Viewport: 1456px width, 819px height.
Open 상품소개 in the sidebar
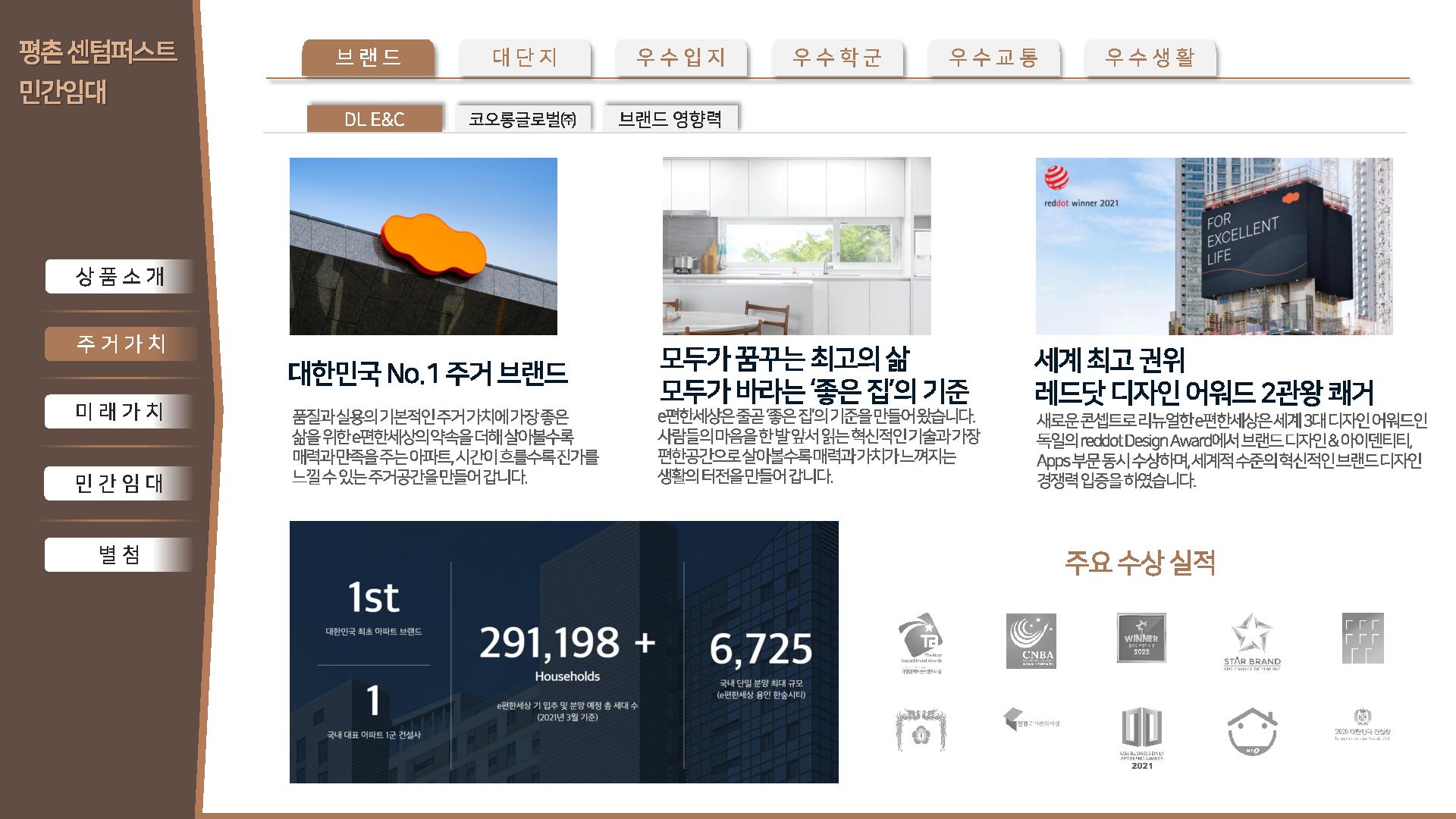(x=120, y=277)
